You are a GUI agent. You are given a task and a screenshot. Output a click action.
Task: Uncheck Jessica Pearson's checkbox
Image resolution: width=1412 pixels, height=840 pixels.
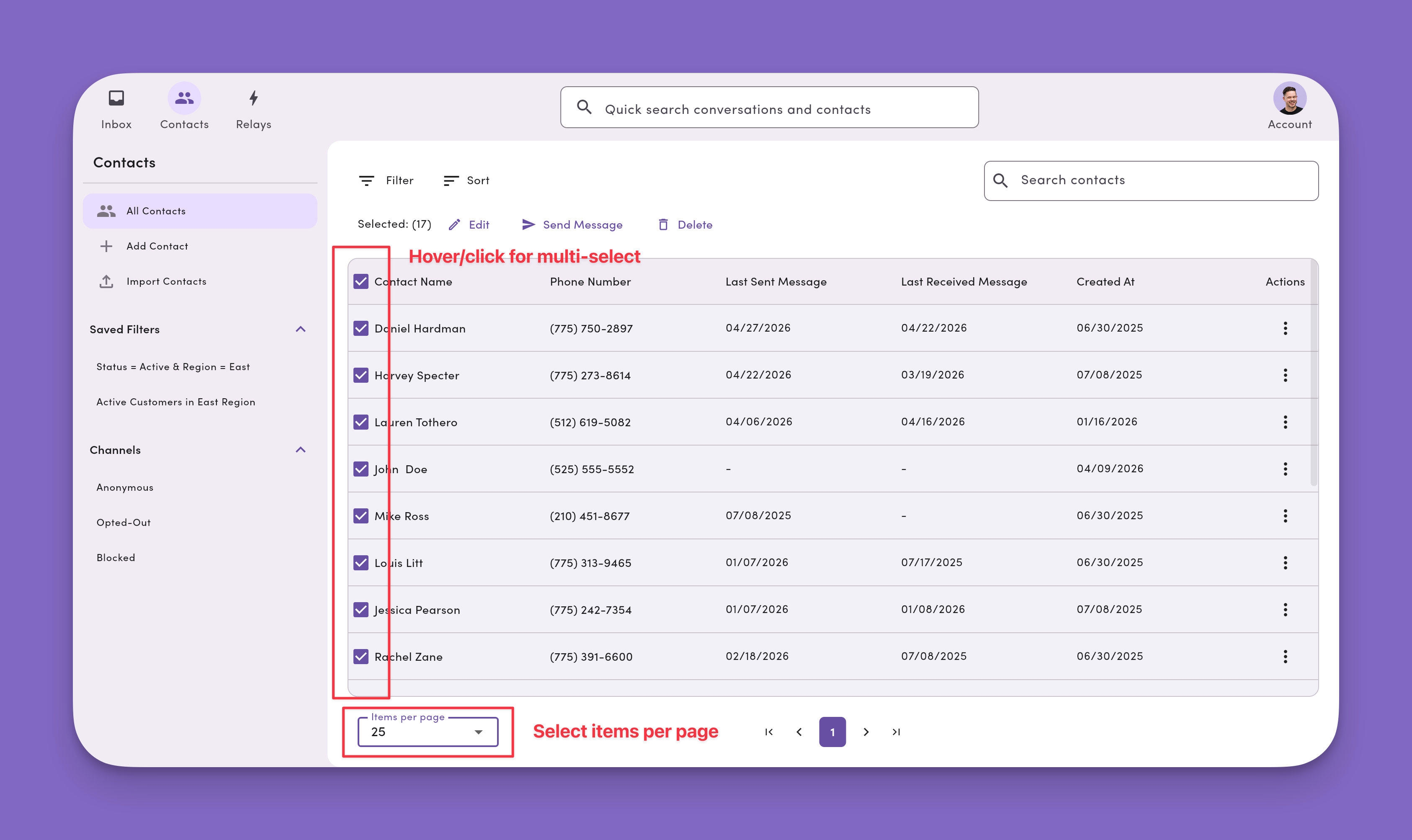pyautogui.click(x=361, y=610)
